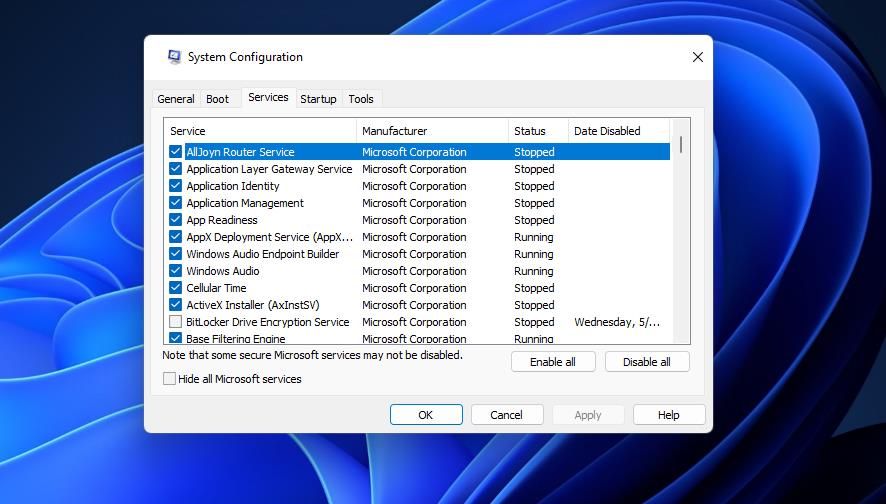
Task: Select the Application Identity row text
Action: tap(233, 186)
